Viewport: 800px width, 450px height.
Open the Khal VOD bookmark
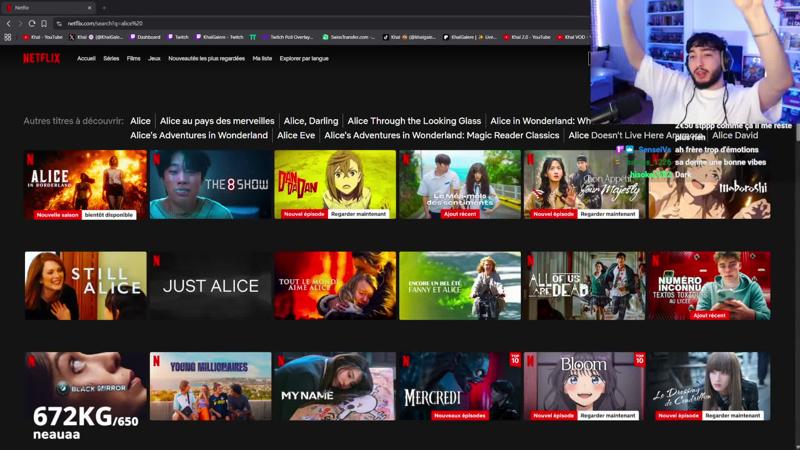[x=572, y=37]
